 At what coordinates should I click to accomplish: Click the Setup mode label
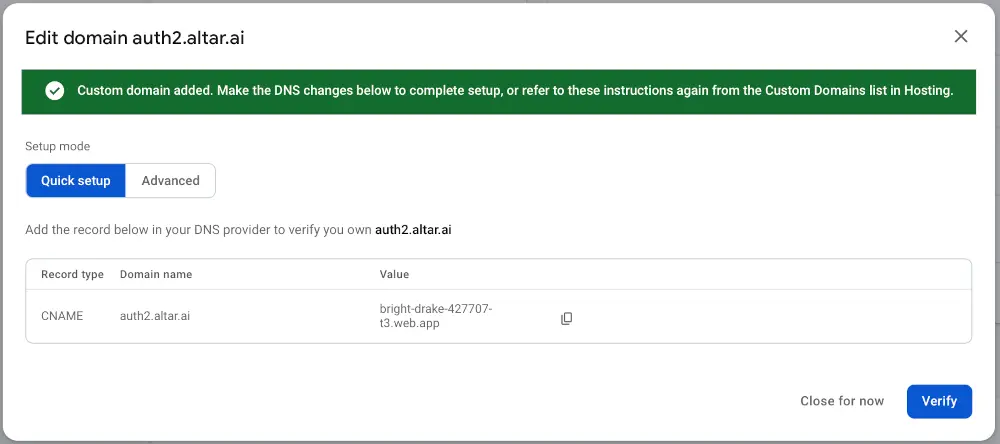57,146
